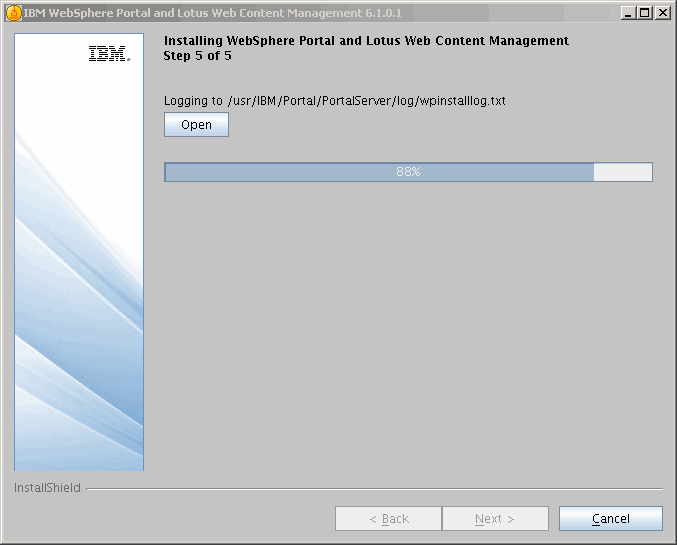This screenshot has height=545, width=677.
Task: Click the disabled Next button
Action: click(495, 519)
